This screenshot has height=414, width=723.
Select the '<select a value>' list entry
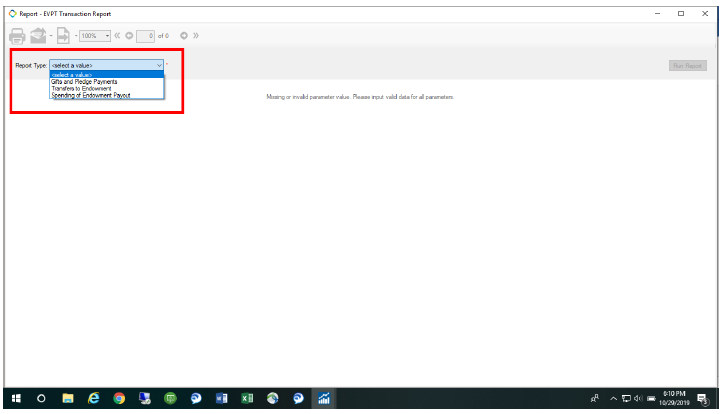point(72,74)
